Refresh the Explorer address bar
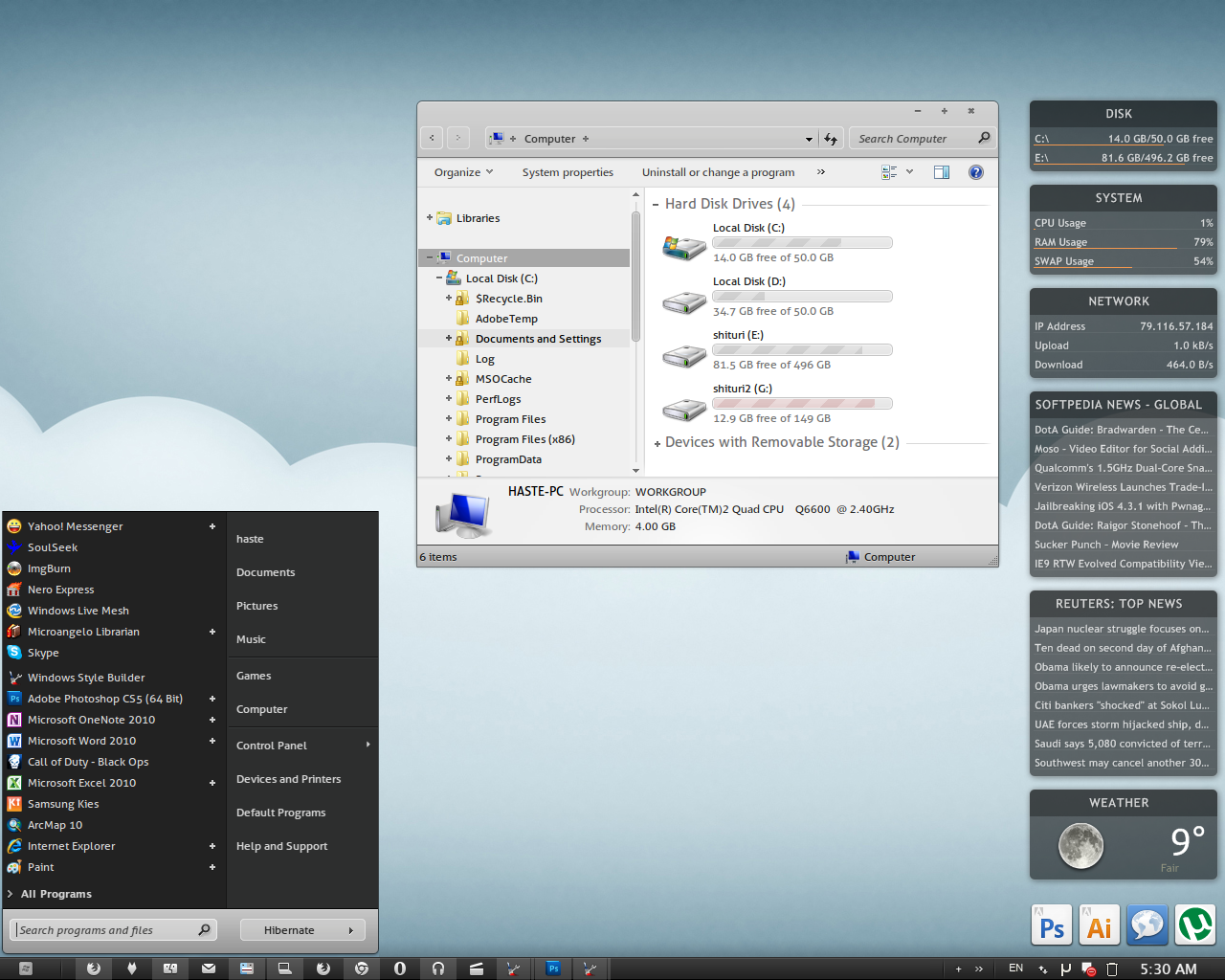Viewport: 1225px width, 980px height. pyautogui.click(x=831, y=139)
